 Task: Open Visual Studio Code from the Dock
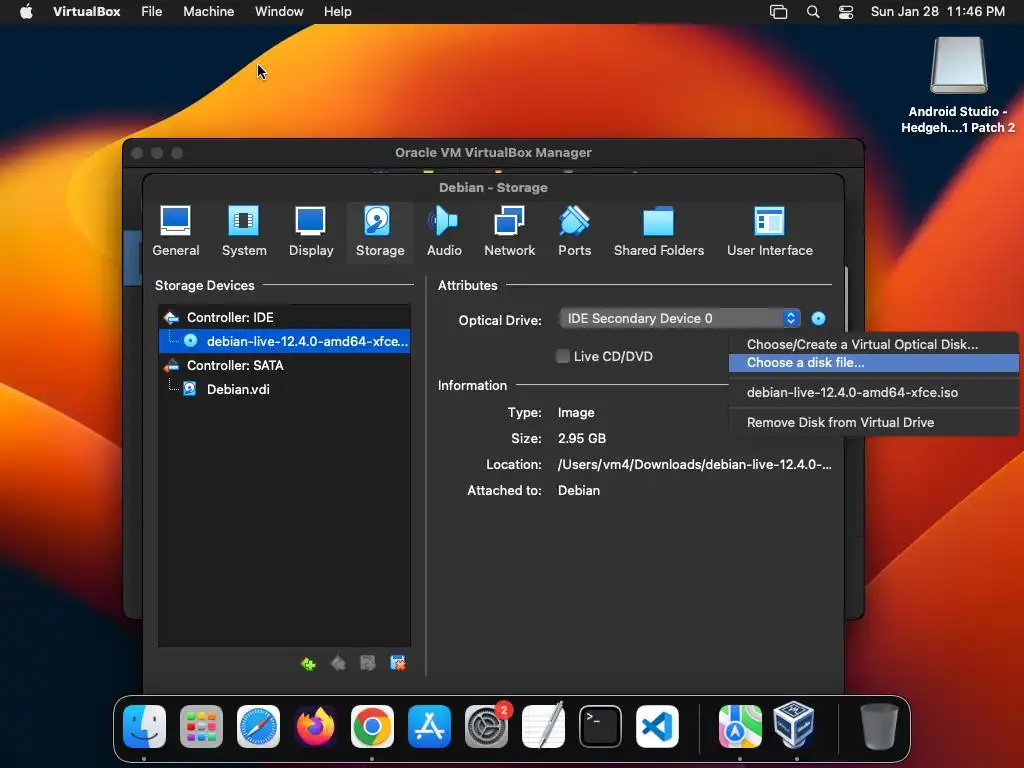click(657, 726)
